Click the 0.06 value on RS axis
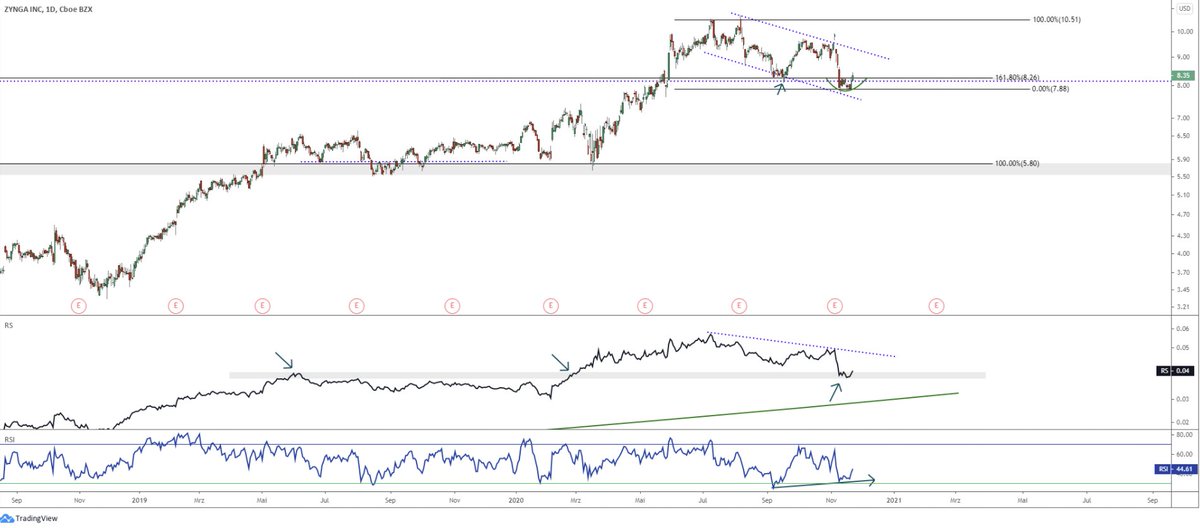Image resolution: width=1200 pixels, height=528 pixels. pos(1185,329)
